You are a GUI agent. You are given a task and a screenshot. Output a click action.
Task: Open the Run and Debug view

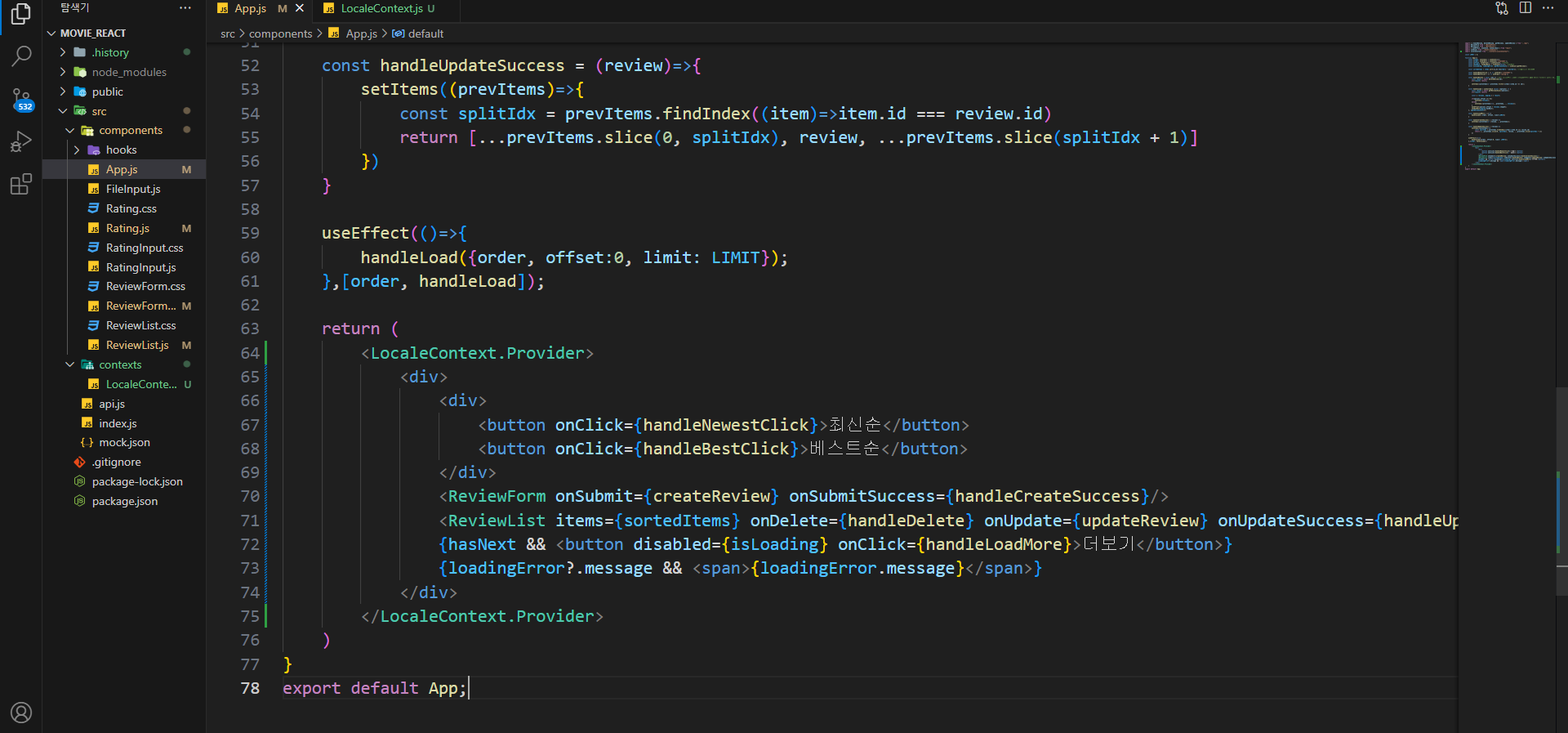(x=20, y=142)
